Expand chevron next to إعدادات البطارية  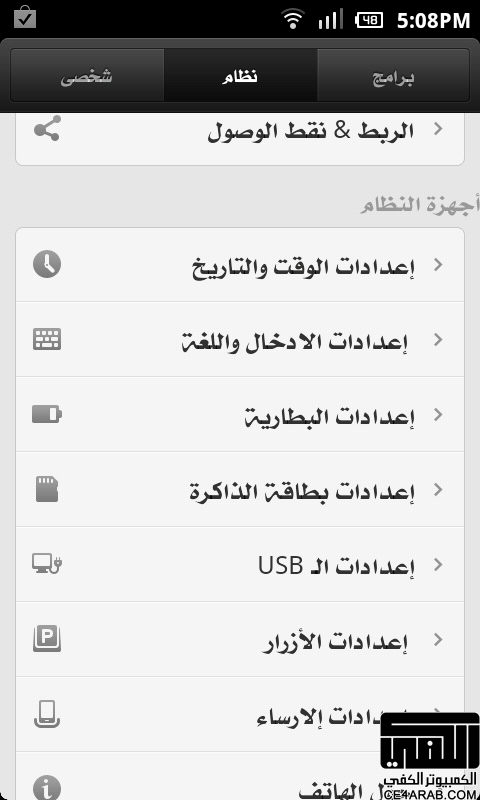pyautogui.click(x=438, y=414)
